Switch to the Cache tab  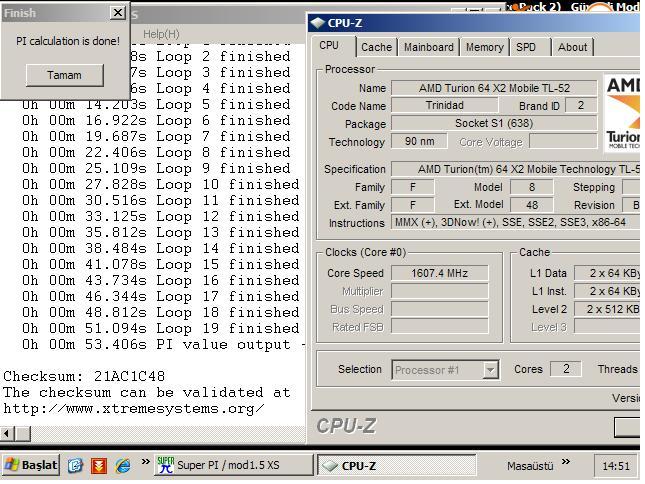point(376,47)
